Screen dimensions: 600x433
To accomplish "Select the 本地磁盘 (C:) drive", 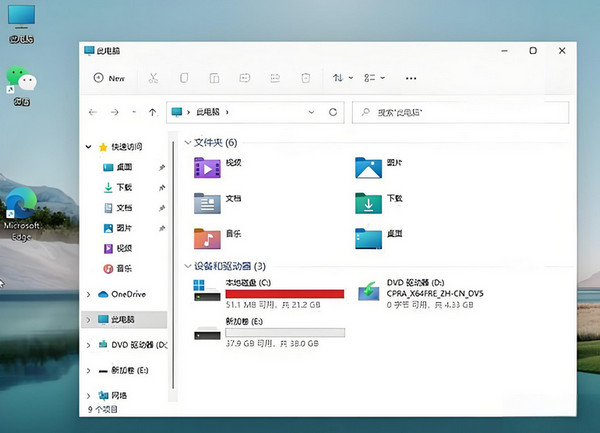I will point(255,289).
